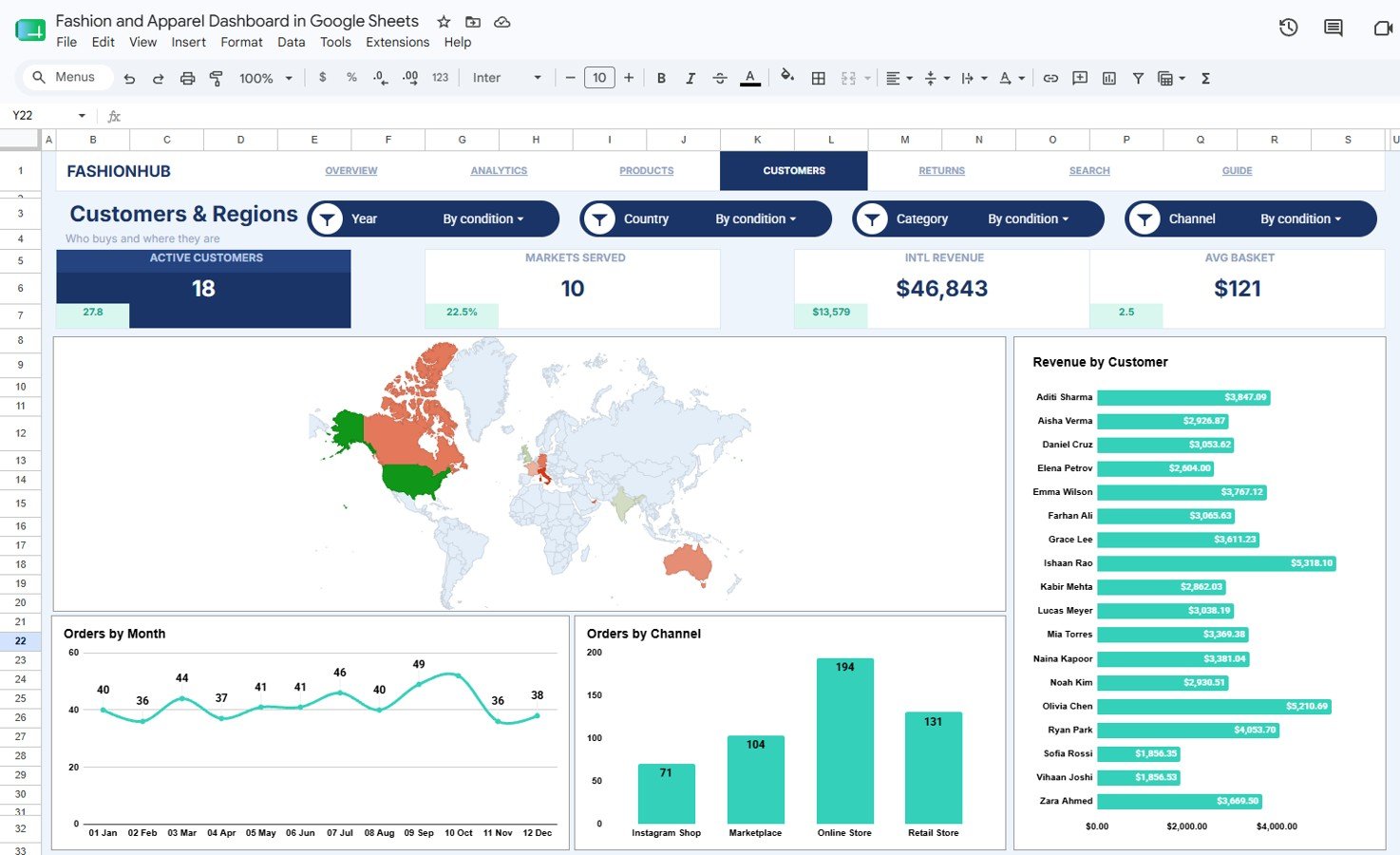Increase decimal places icon
The height and width of the screenshot is (855, 1400).
coord(410,78)
